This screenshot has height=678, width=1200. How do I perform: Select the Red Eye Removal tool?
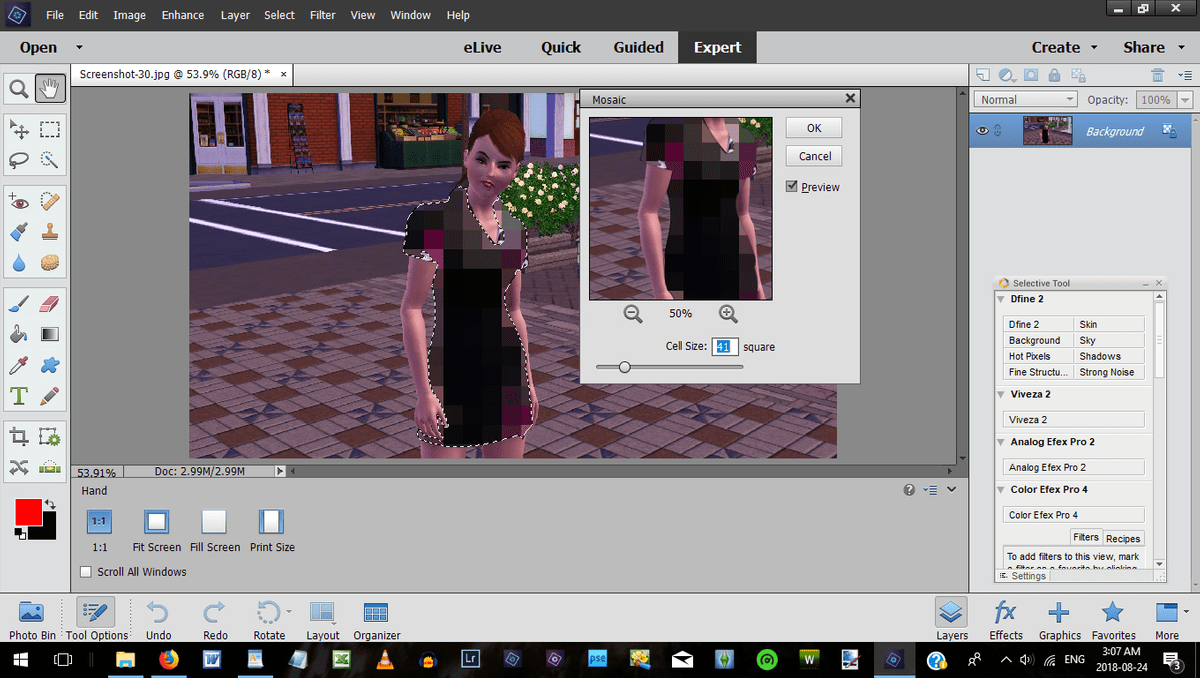[20, 201]
